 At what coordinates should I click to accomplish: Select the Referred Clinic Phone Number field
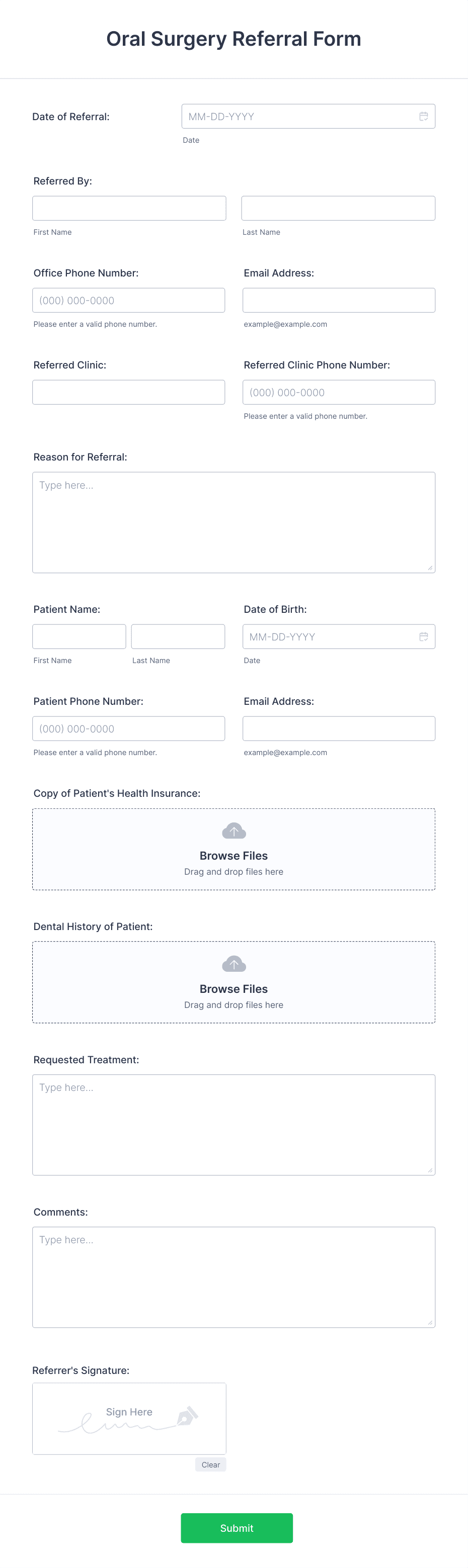339,392
